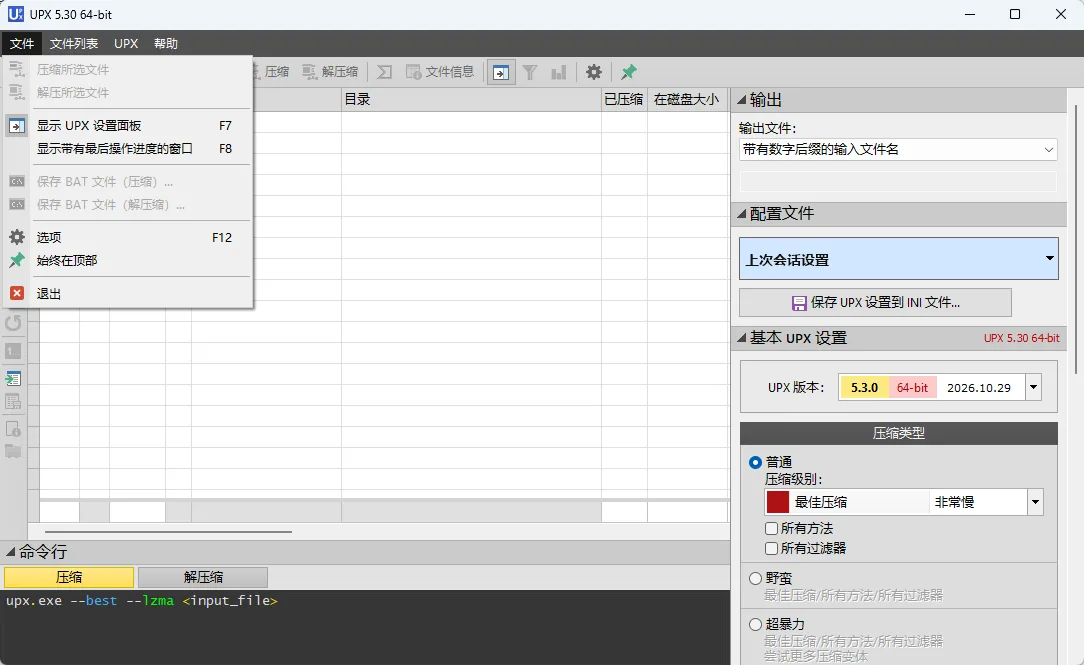
Task: Click the save list sidebar icon
Action: [13, 402]
